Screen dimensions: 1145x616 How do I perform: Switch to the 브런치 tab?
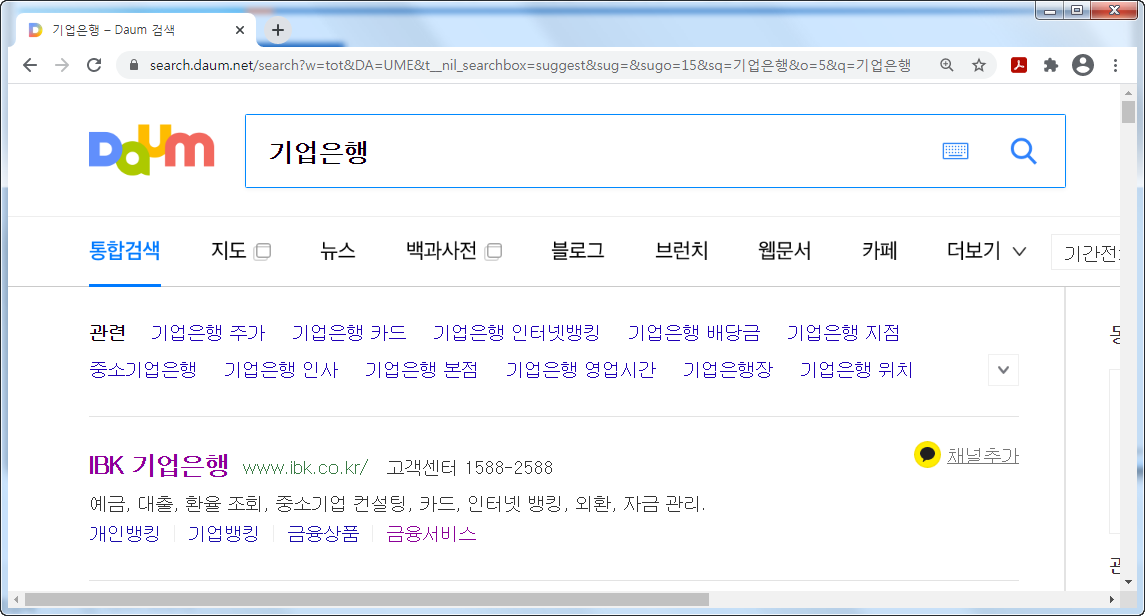pyautogui.click(x=681, y=250)
